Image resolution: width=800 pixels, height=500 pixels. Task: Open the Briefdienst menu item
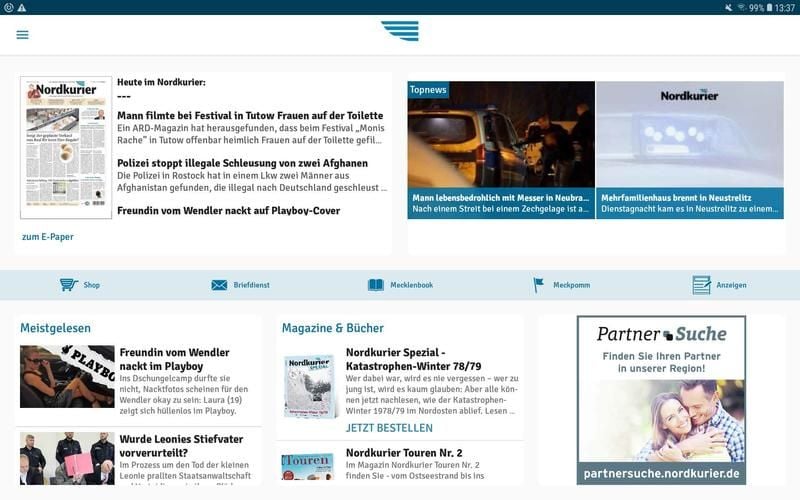[x=240, y=285]
